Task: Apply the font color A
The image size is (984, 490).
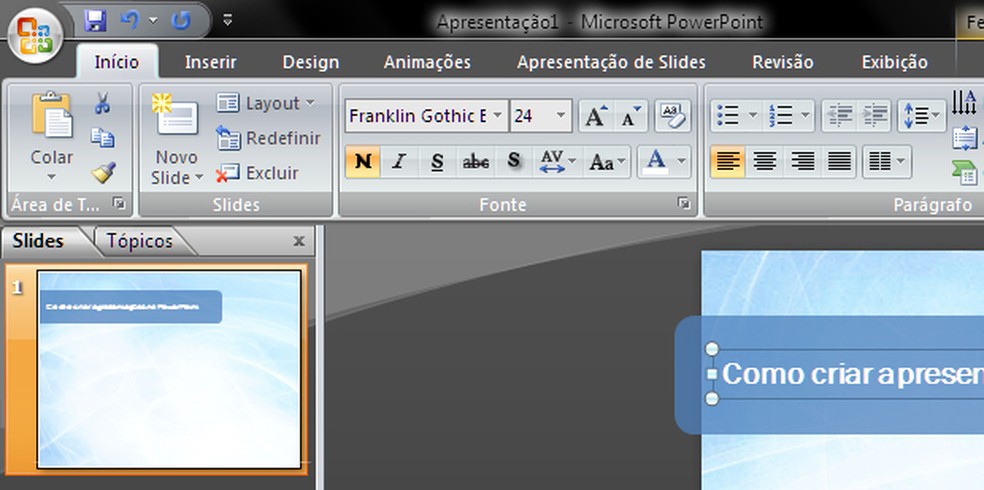Action: (x=656, y=162)
